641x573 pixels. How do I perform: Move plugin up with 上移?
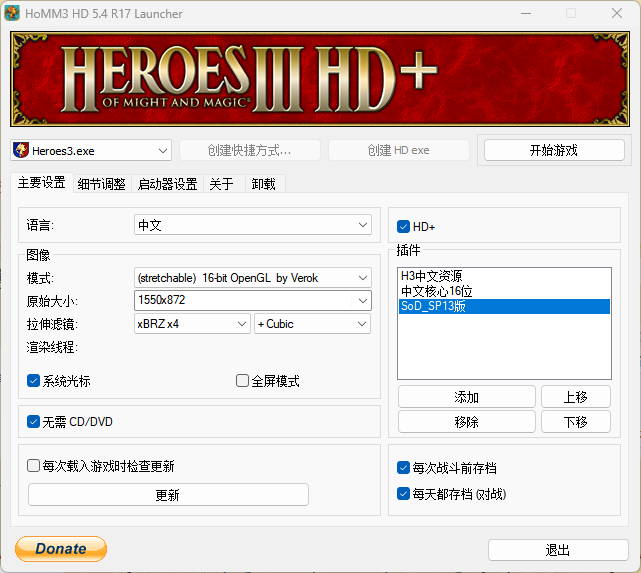tap(576, 396)
